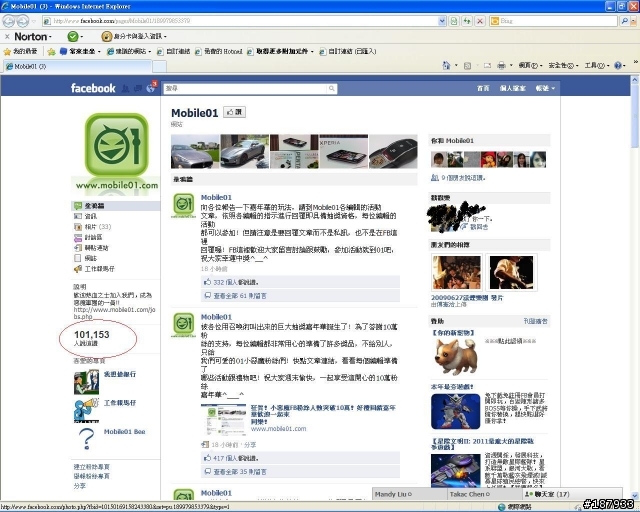This screenshot has height=512, width=640.
Task: Open 個人檔案 Profile in Facebook header
Action: (x=513, y=88)
